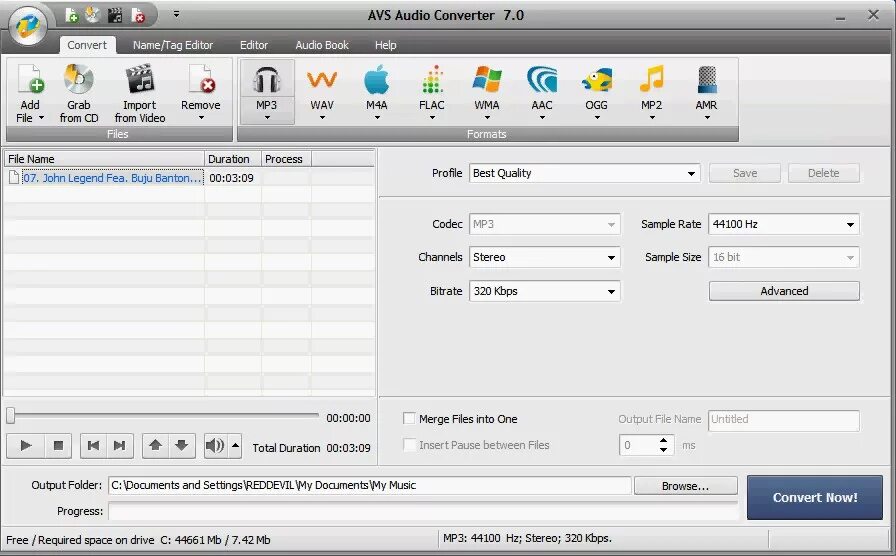Select the WAV format icon
Image resolution: width=896 pixels, height=556 pixels.
[x=322, y=80]
